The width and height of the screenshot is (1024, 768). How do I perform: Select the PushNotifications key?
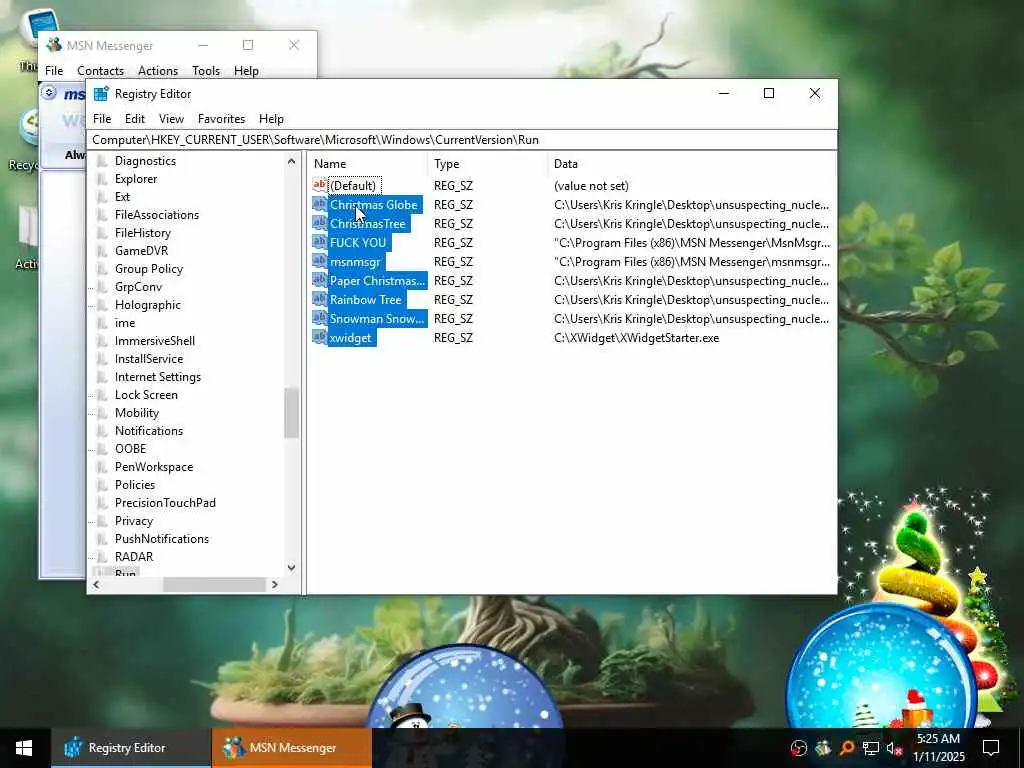tap(162, 539)
